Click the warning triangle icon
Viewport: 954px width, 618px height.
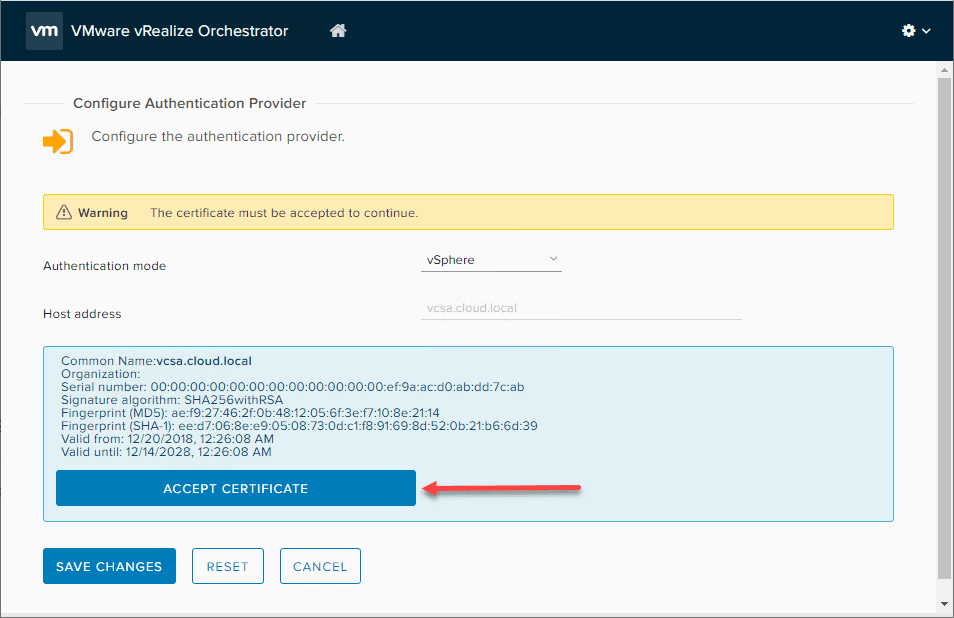click(65, 211)
